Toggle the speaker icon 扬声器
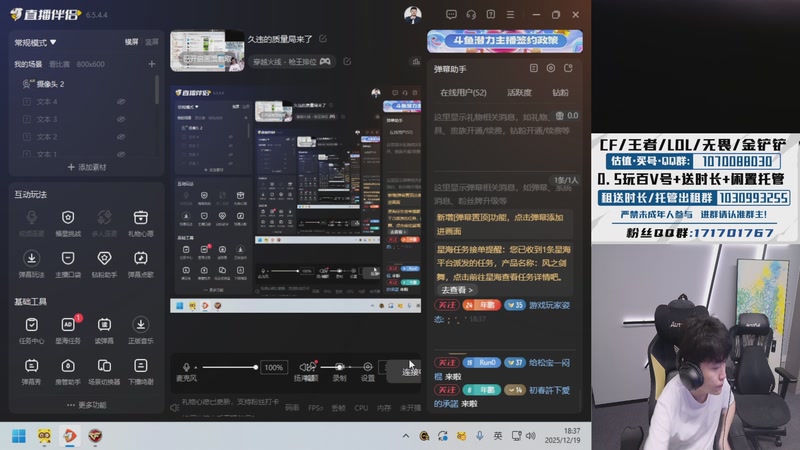800x450 pixels. [x=307, y=367]
